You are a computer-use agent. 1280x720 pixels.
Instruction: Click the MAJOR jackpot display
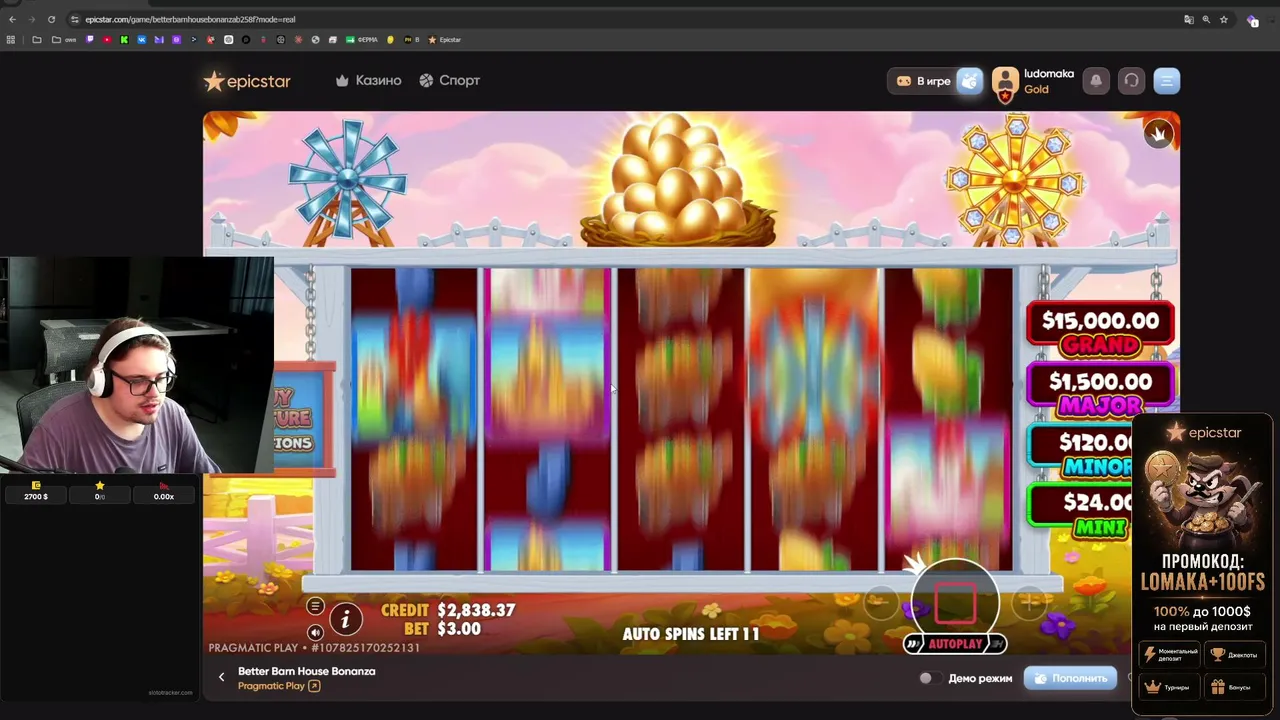coord(1100,391)
